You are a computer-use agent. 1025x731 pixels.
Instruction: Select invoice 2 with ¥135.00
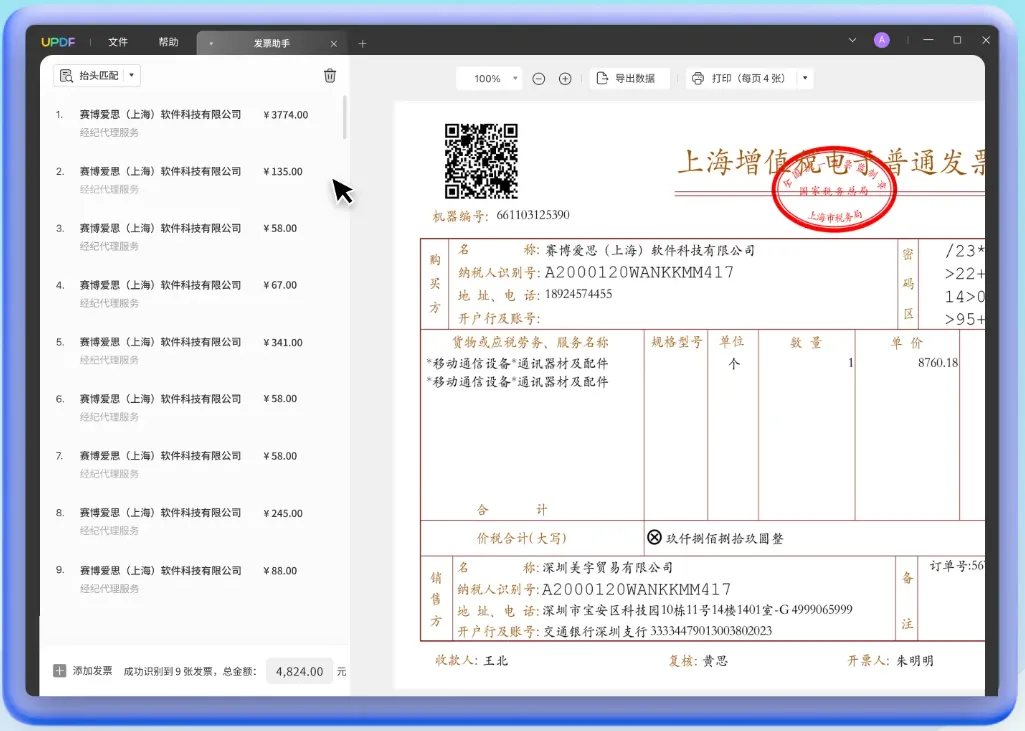click(x=193, y=180)
